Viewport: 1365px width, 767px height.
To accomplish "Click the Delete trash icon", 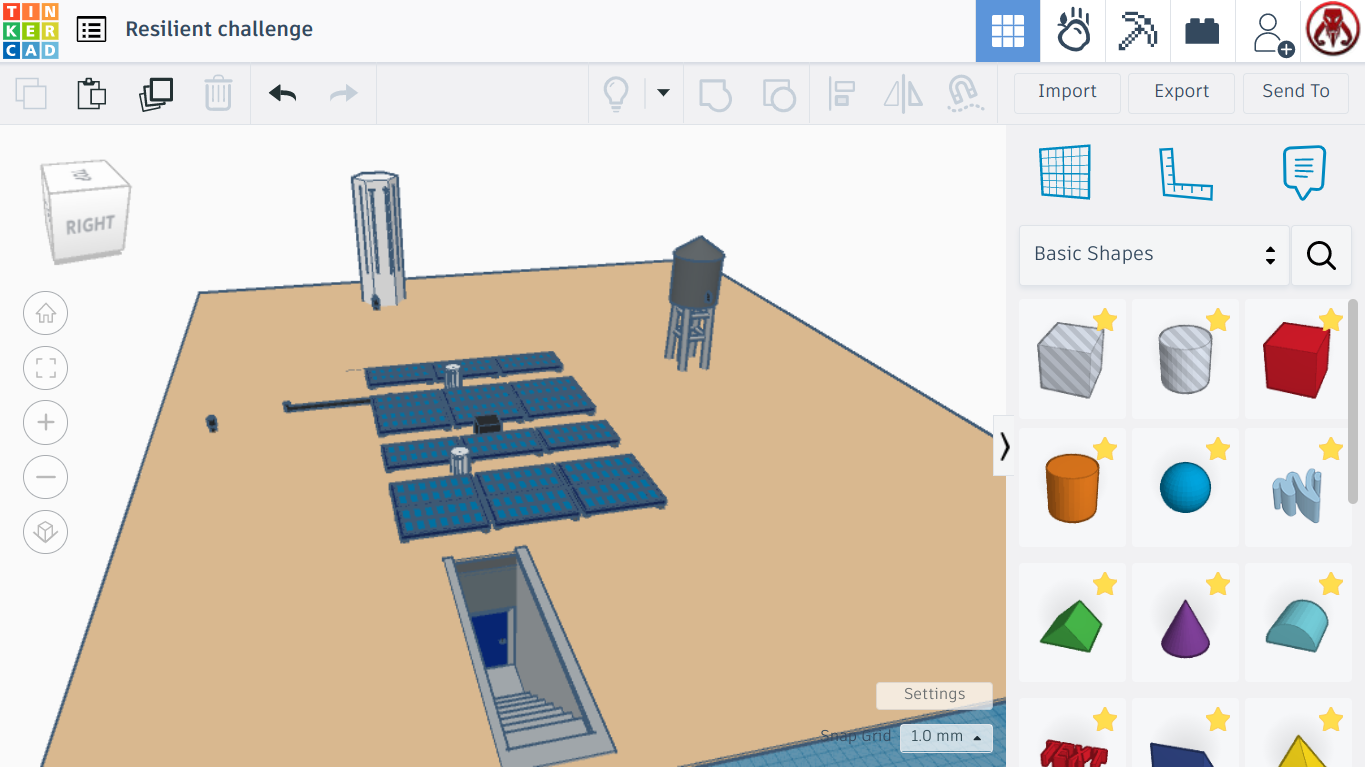I will [x=218, y=94].
